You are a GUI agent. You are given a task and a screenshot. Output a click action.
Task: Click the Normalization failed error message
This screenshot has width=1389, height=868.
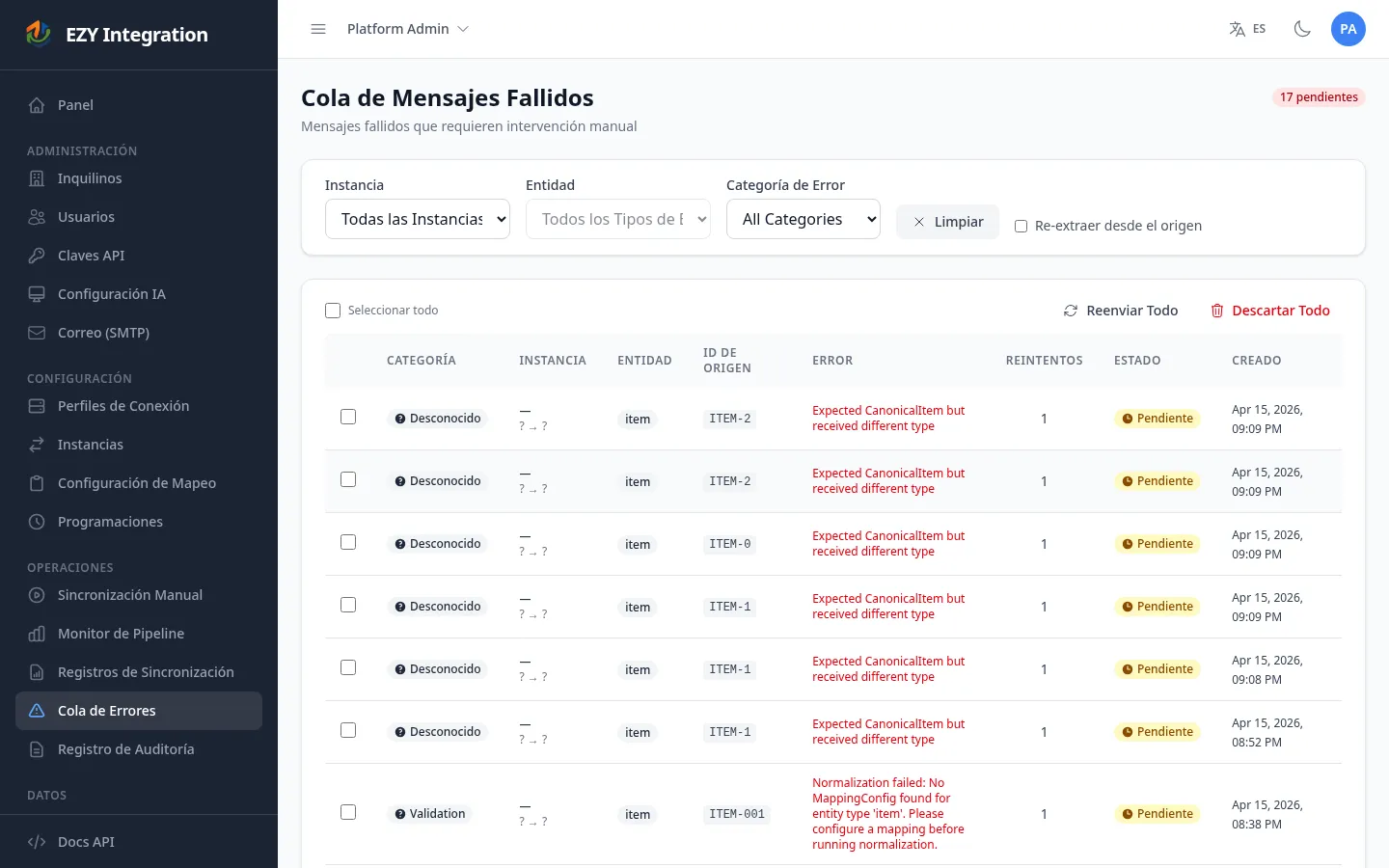(887, 814)
